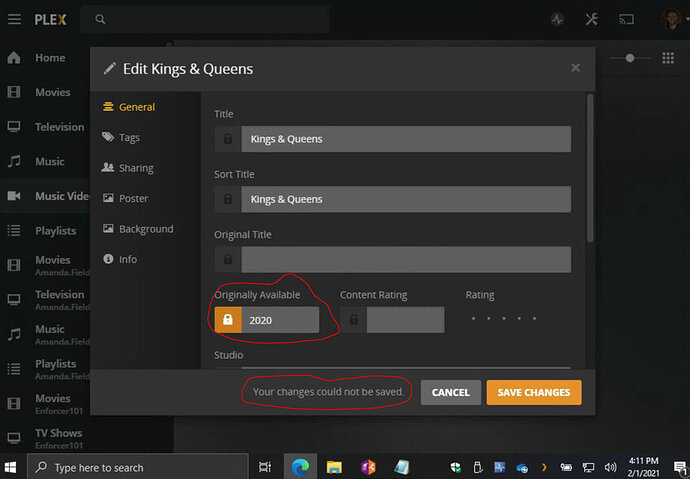Open the Activity status icon
Image resolution: width=690 pixels, height=479 pixels.
[x=558, y=19]
